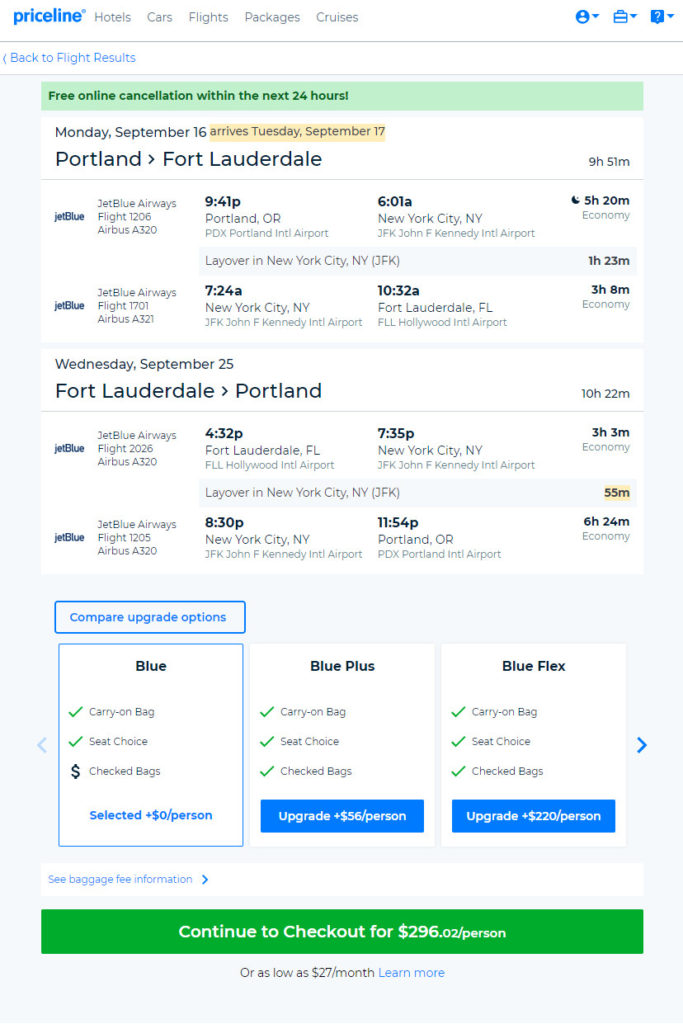Click the JetBlue logo for Flight 1206
683x1024 pixels.
point(69,217)
